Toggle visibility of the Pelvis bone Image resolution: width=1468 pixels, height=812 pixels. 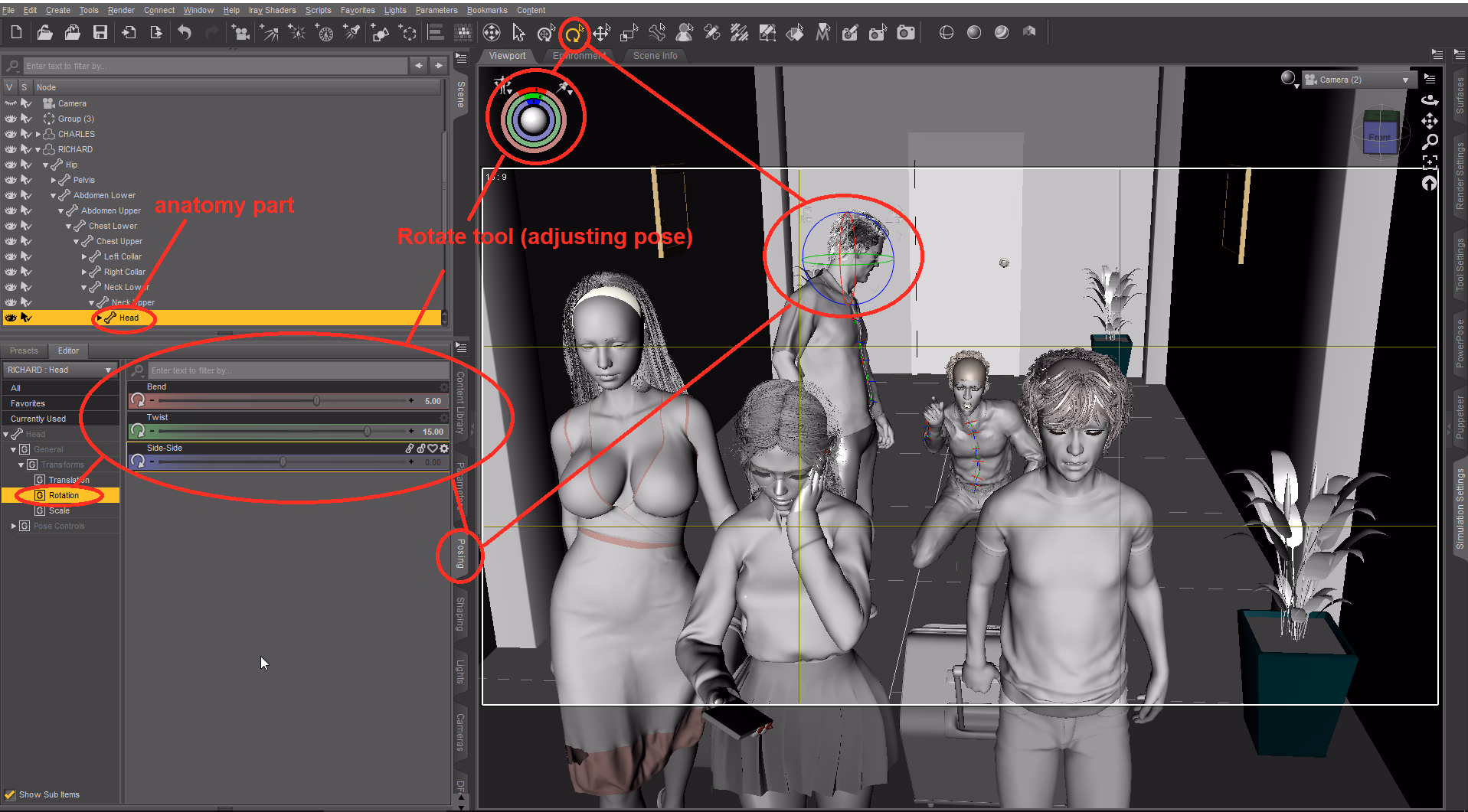pos(11,180)
